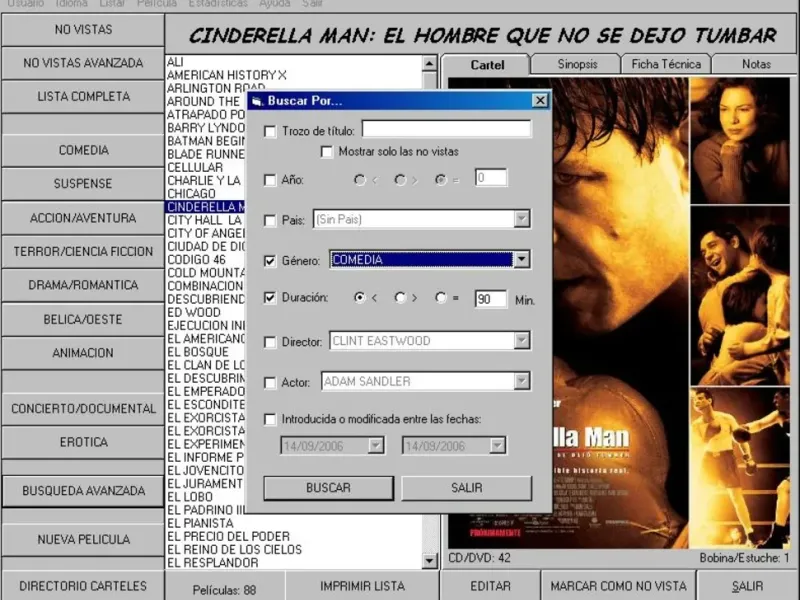The height and width of the screenshot is (600, 800).
Task: Click the Año value field
Action: [490, 178]
